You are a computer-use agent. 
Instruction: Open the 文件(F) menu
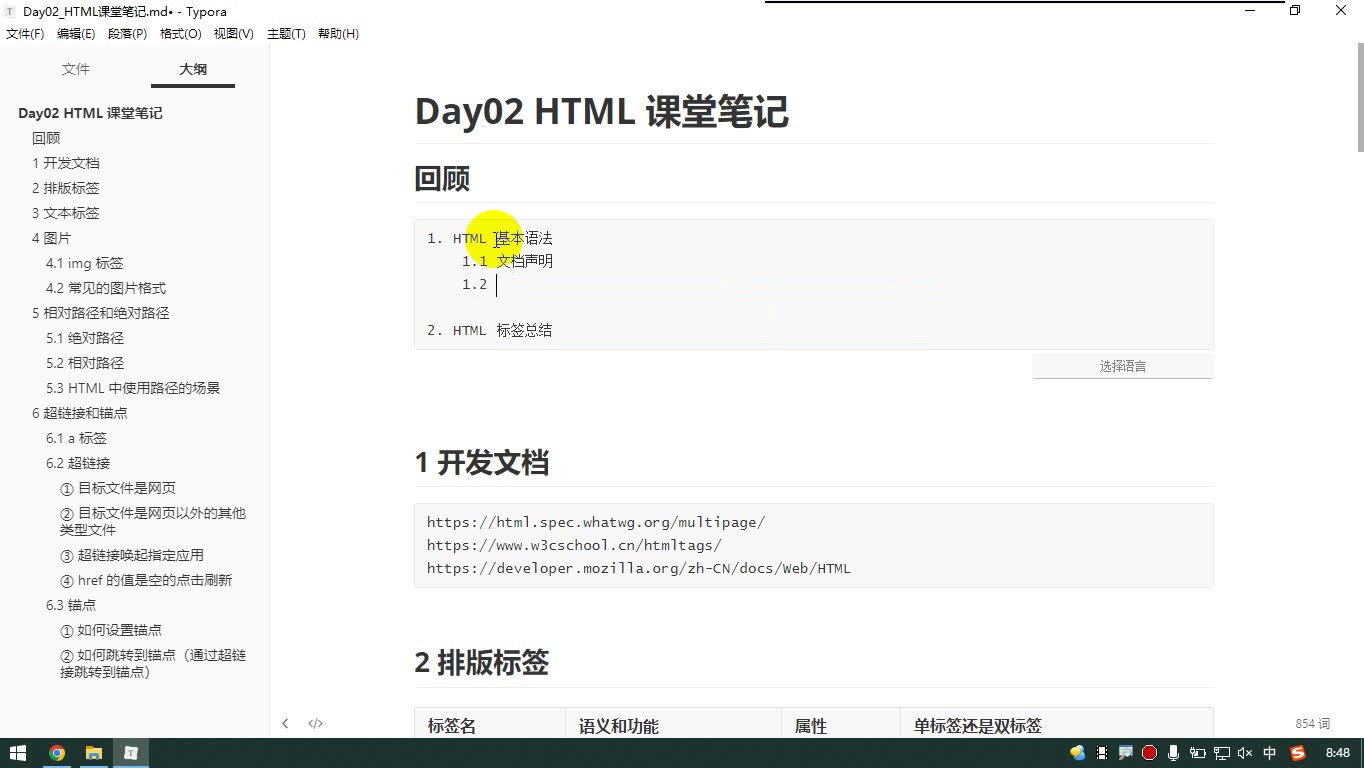25,34
